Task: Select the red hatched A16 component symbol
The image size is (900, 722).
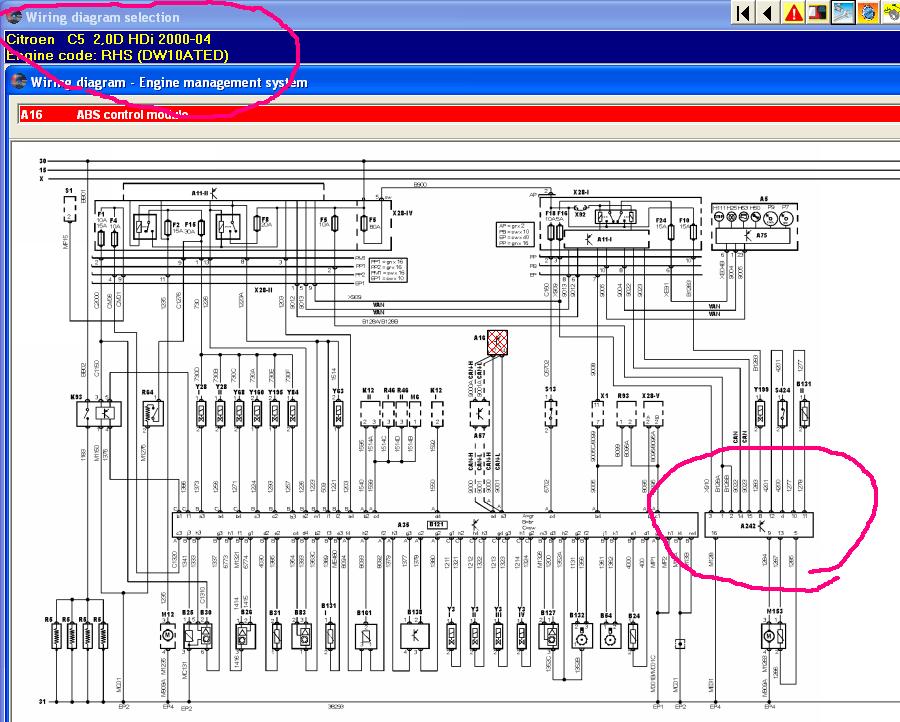Action: click(x=497, y=342)
